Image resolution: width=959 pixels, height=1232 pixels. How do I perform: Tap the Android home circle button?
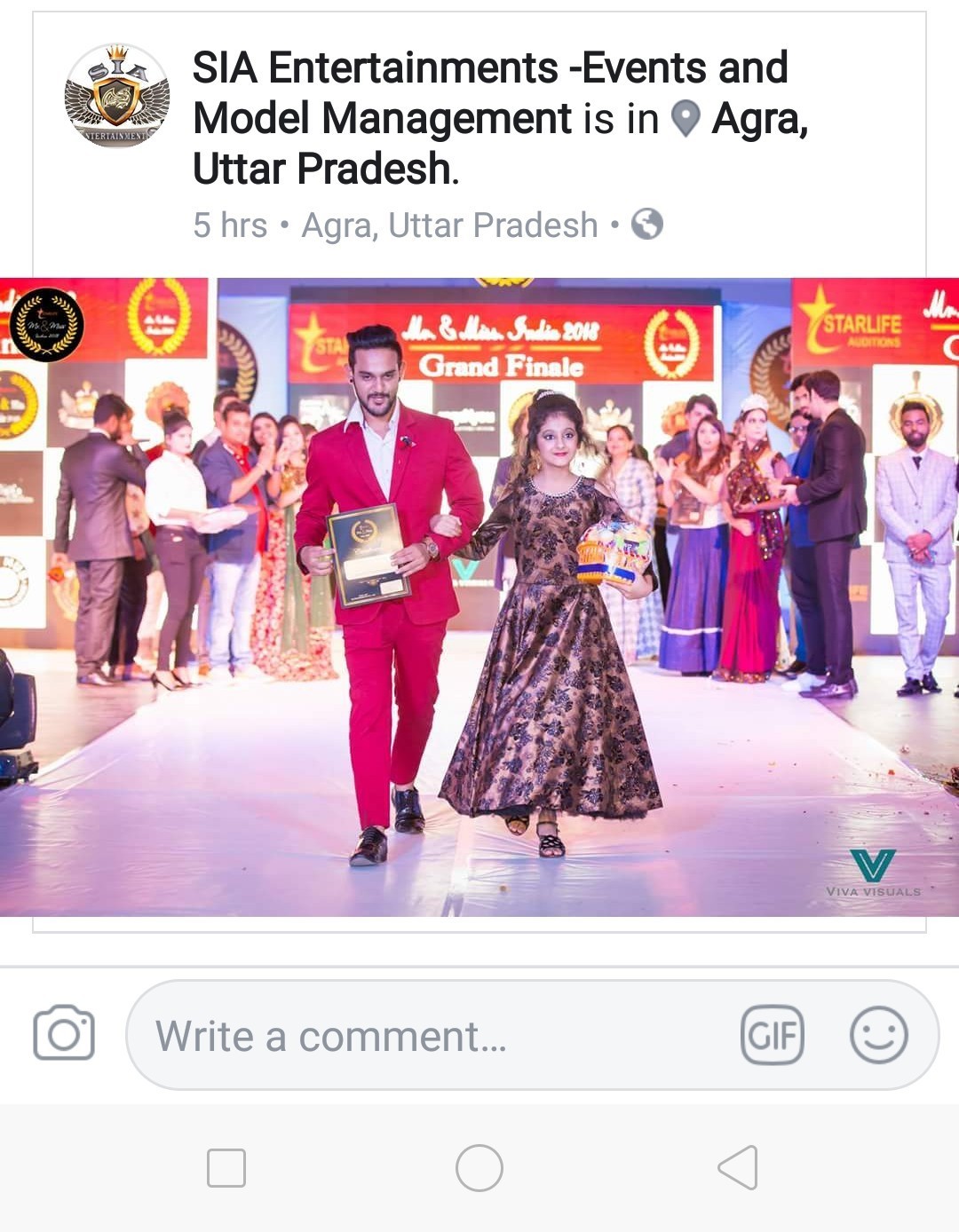click(x=479, y=1167)
